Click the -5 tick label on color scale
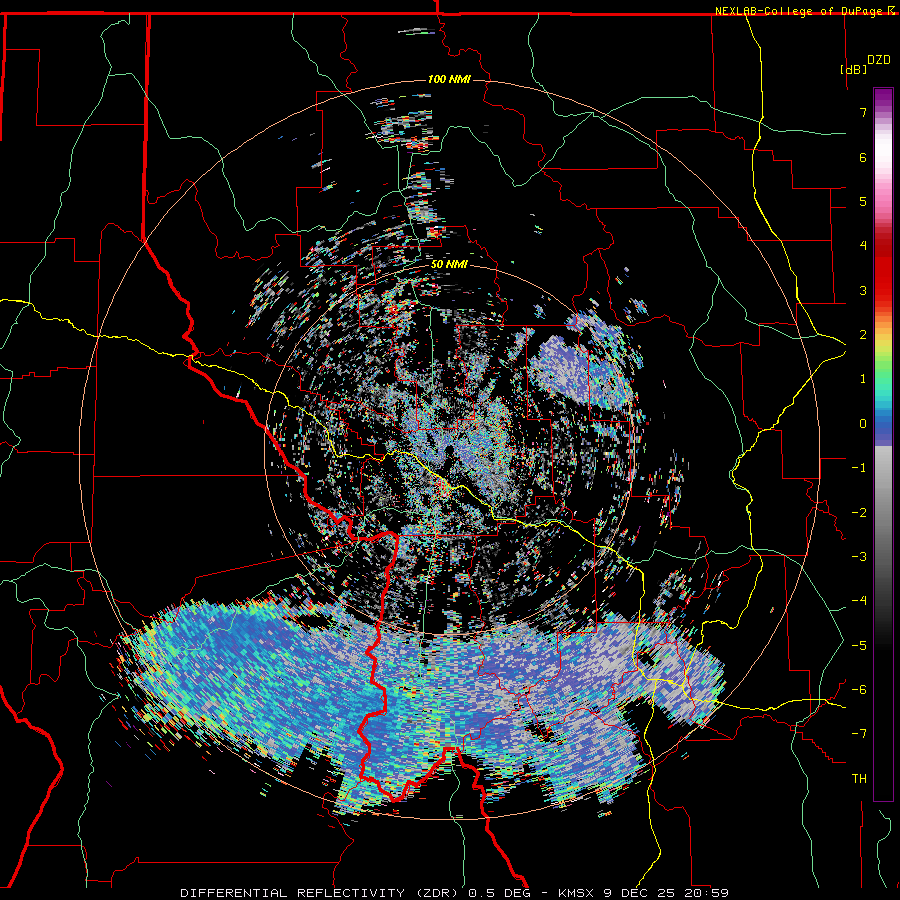 click(859, 646)
